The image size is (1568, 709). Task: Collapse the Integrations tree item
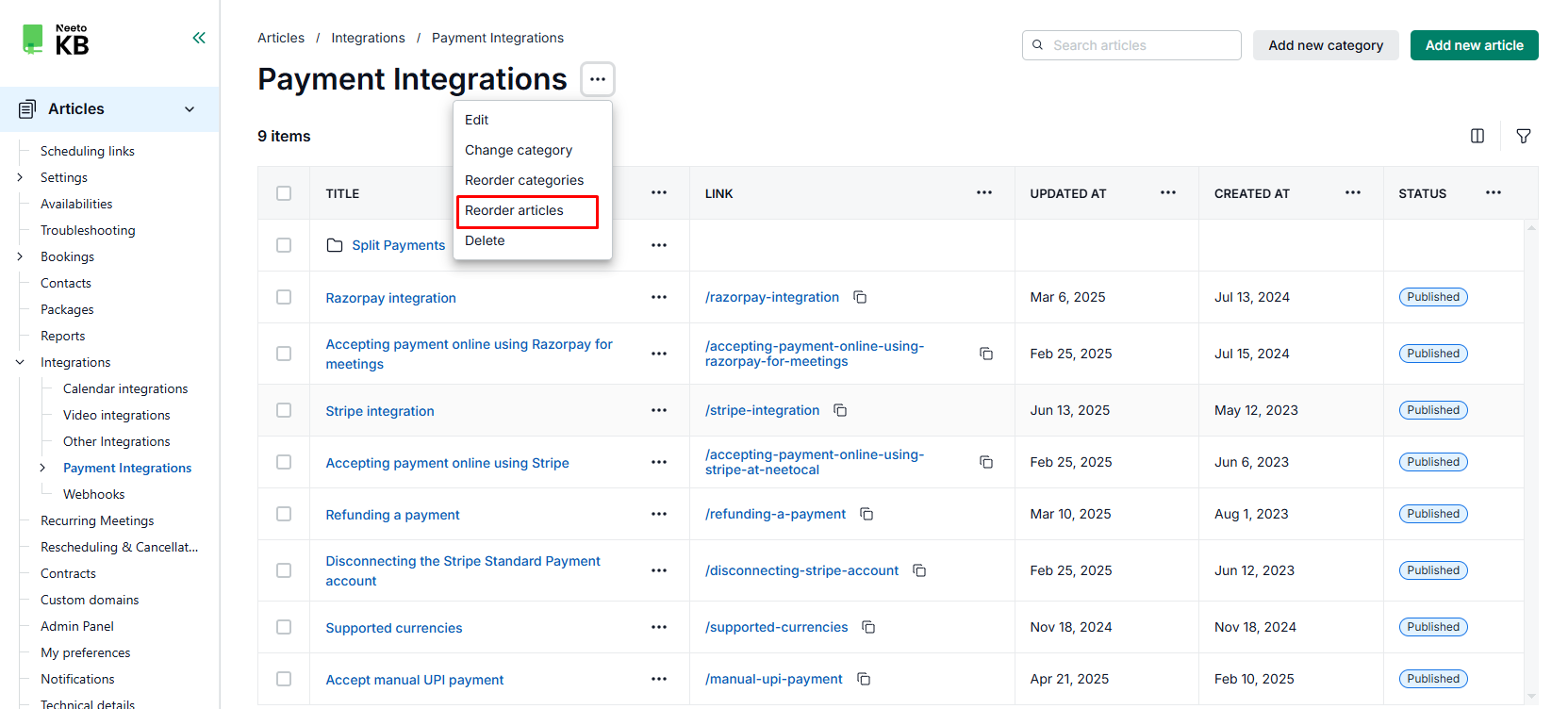(20, 362)
